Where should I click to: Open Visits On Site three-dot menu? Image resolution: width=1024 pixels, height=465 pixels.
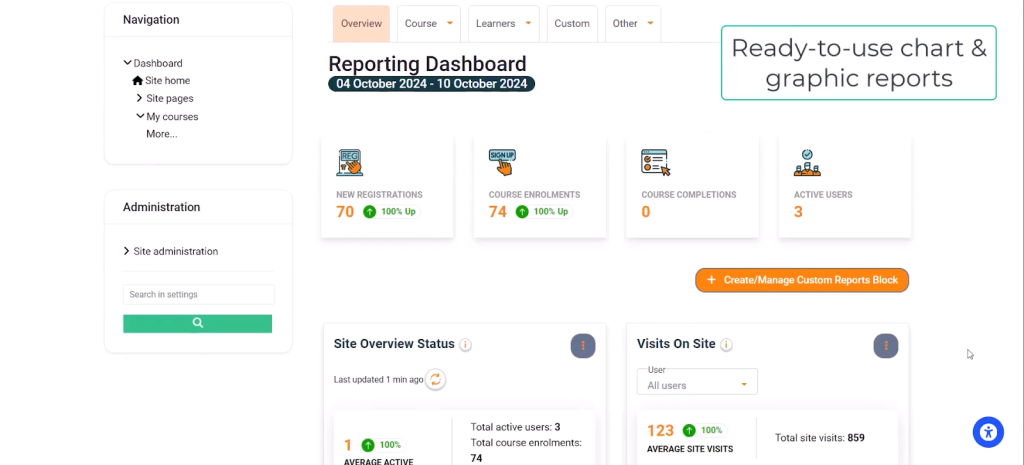coord(886,345)
